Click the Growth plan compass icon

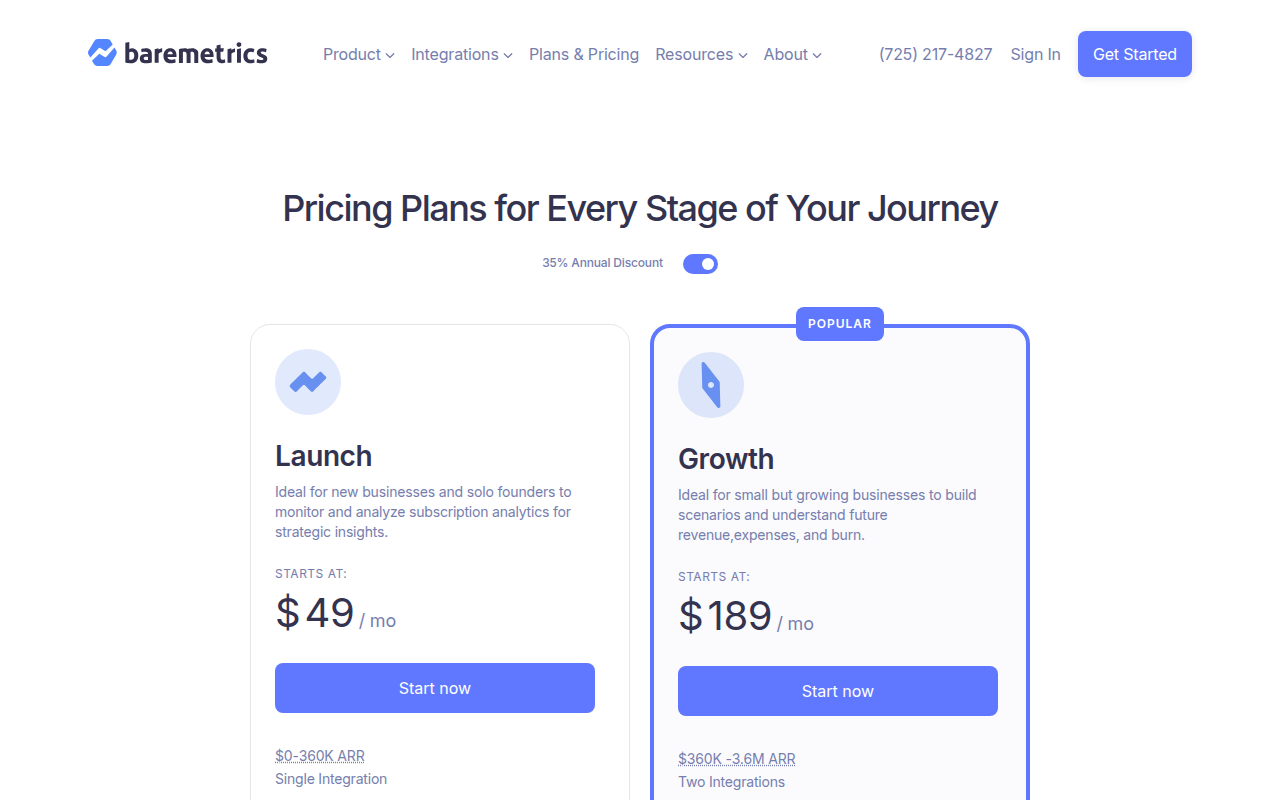pyautogui.click(x=711, y=385)
